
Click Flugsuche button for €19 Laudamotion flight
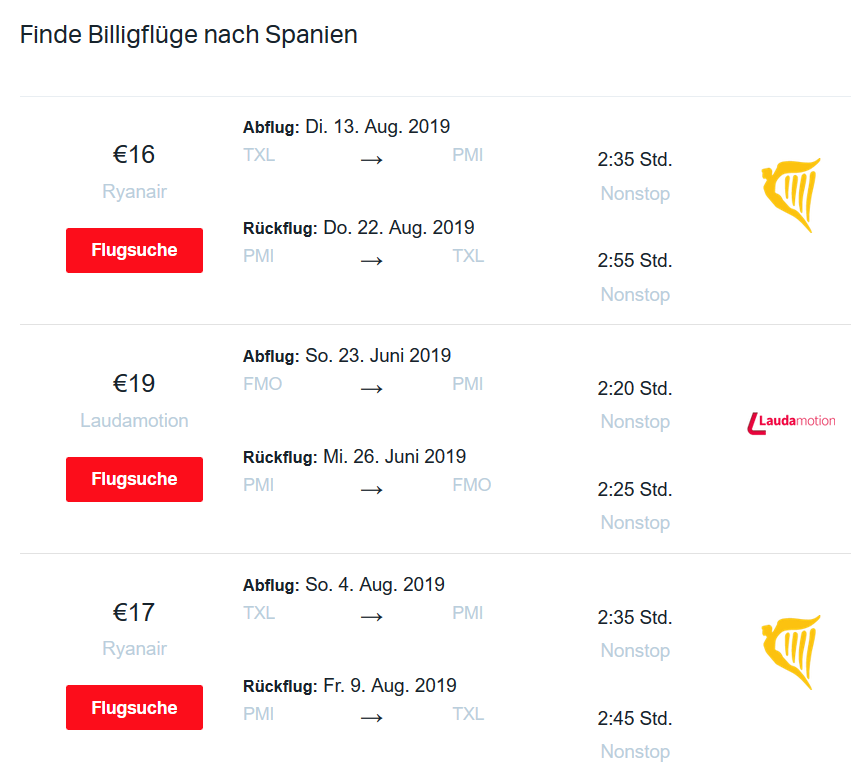(x=134, y=479)
